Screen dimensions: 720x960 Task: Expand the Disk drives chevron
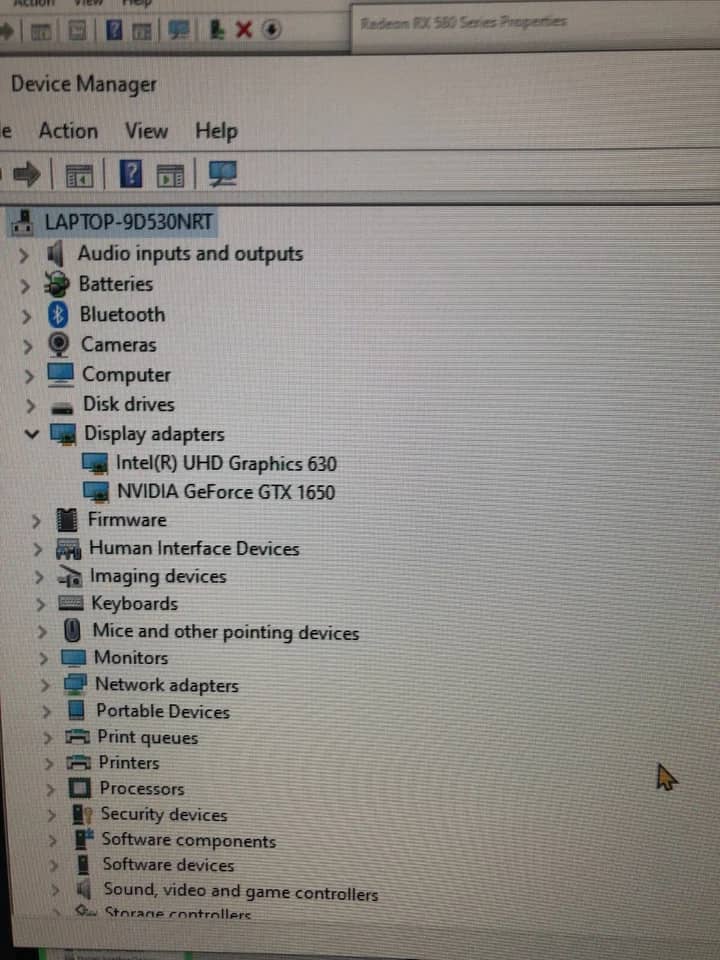(31, 406)
